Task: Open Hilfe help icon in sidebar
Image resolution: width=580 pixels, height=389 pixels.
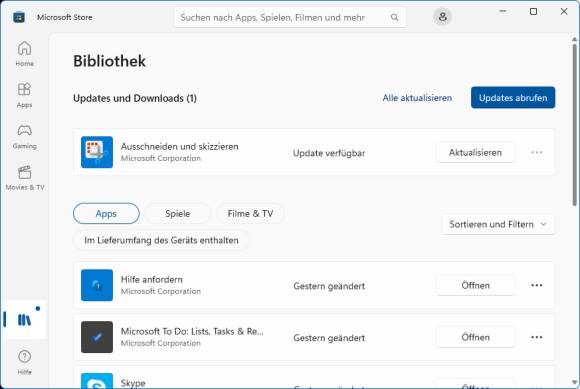Action: pyautogui.click(x=24, y=362)
